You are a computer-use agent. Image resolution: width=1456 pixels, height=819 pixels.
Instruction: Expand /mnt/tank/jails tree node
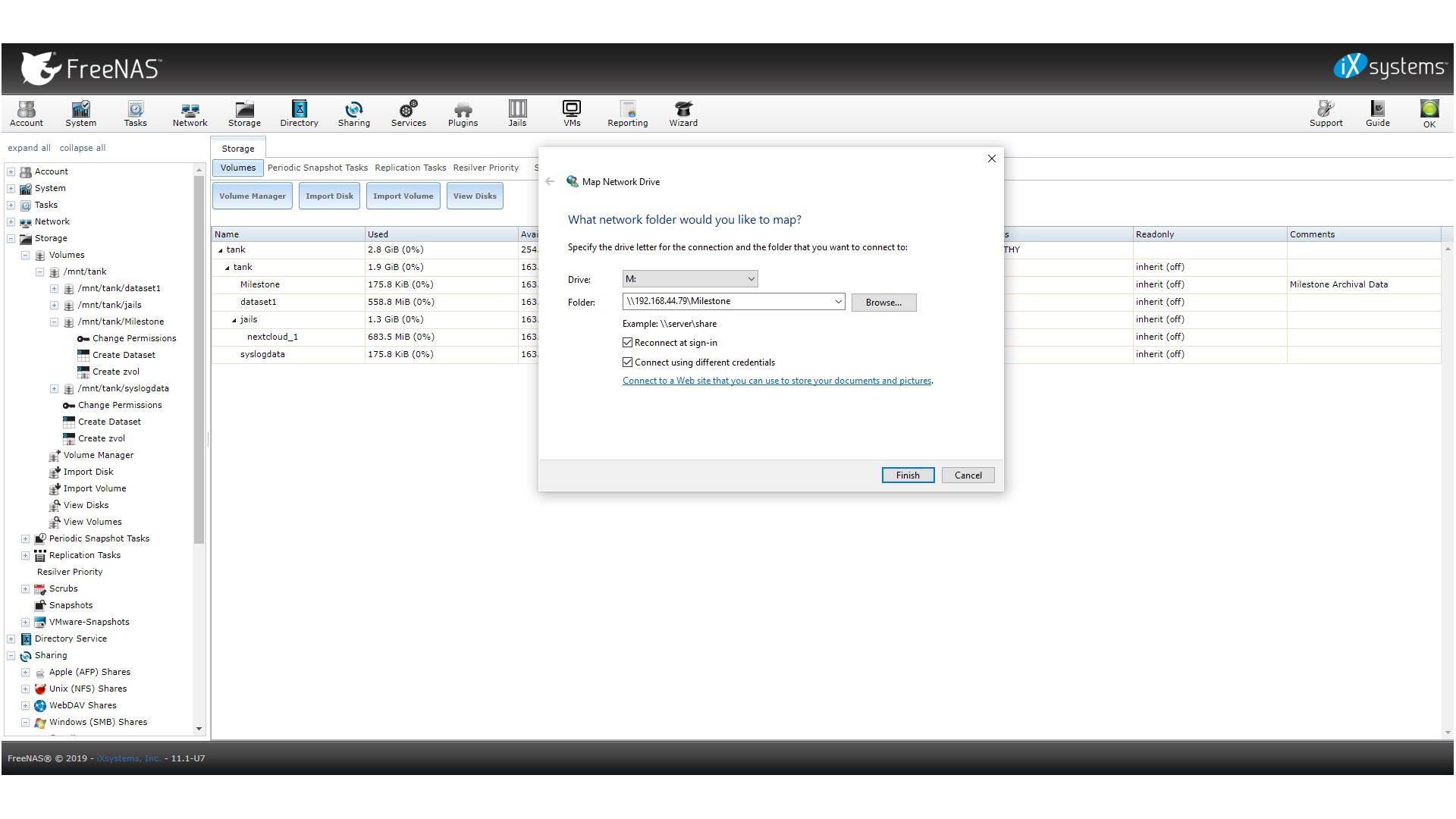pyautogui.click(x=54, y=305)
